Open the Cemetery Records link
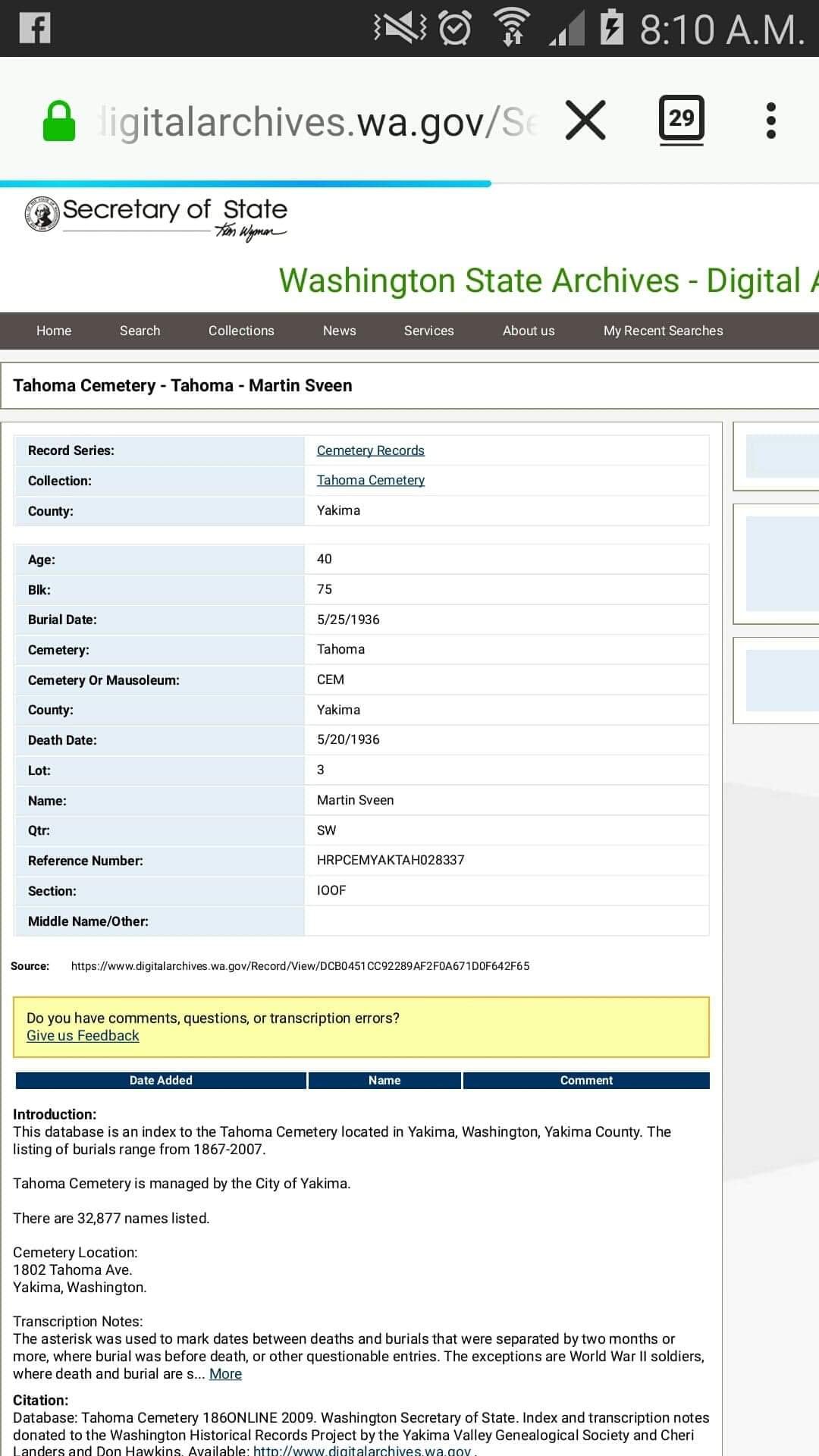The width and height of the screenshot is (819, 1456). tap(370, 450)
